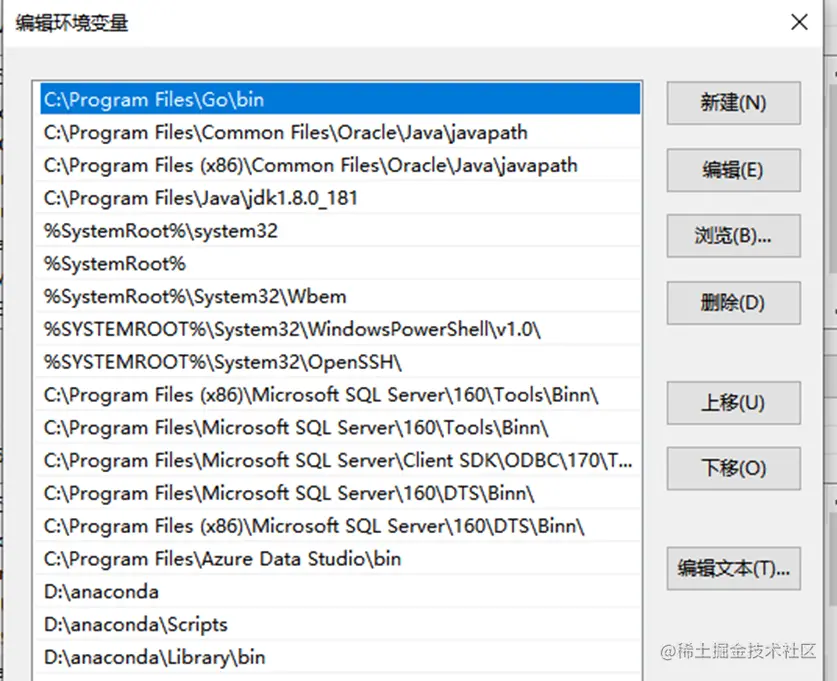Select C:\Program Files\Common Files\Oracle\Java\javapath entry
Screen dimensions: 837x681
click(x=340, y=132)
